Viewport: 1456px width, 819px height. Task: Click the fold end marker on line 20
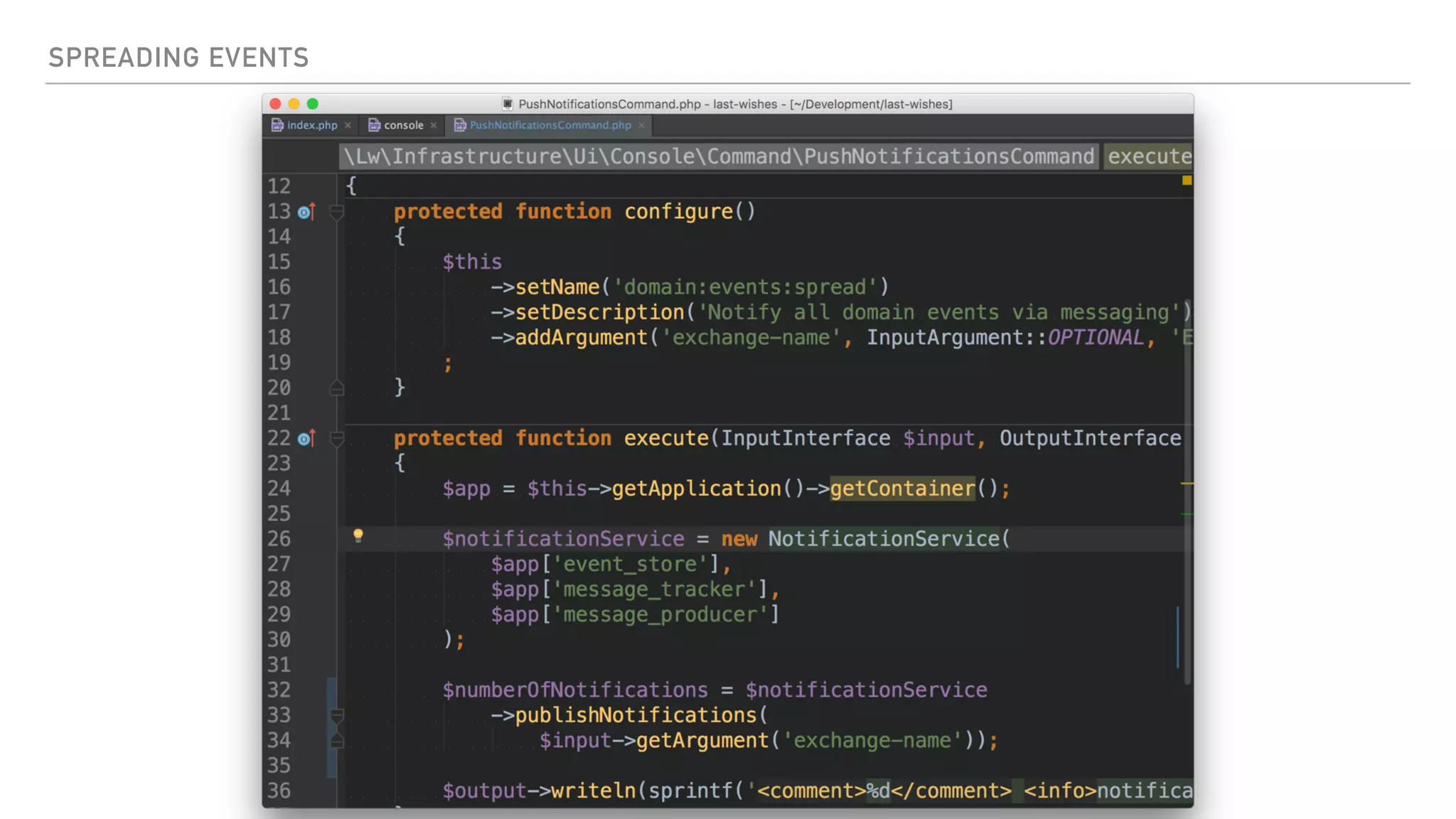(x=337, y=388)
